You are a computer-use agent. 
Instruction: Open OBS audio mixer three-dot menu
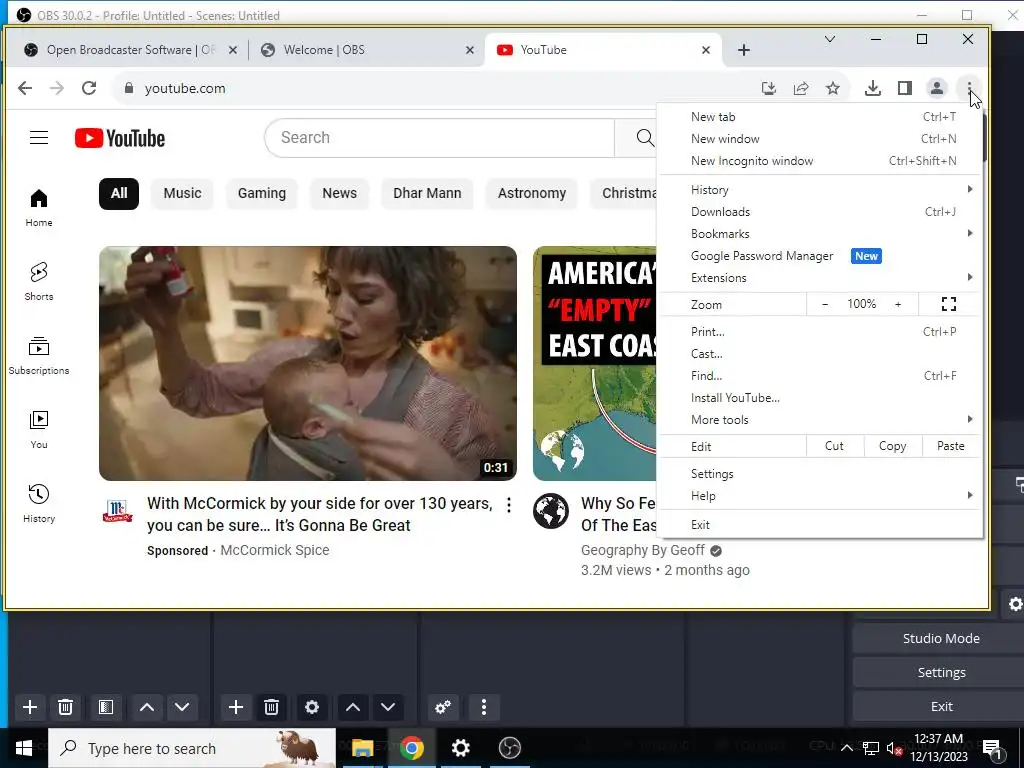click(x=483, y=707)
